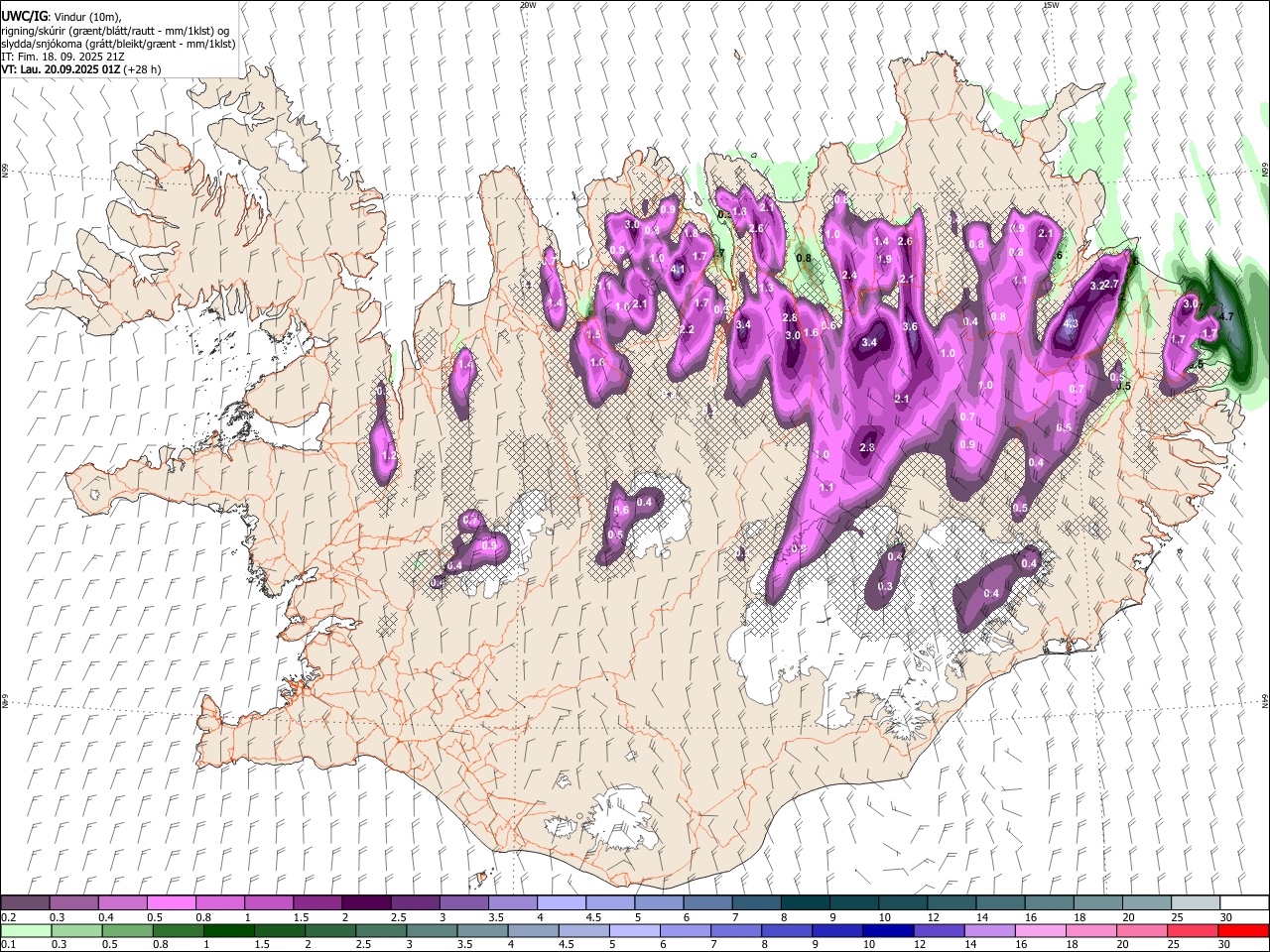Pick the upper legend swatch between 1 and 1.5
Screen dimensions: 1270x952
268,903
